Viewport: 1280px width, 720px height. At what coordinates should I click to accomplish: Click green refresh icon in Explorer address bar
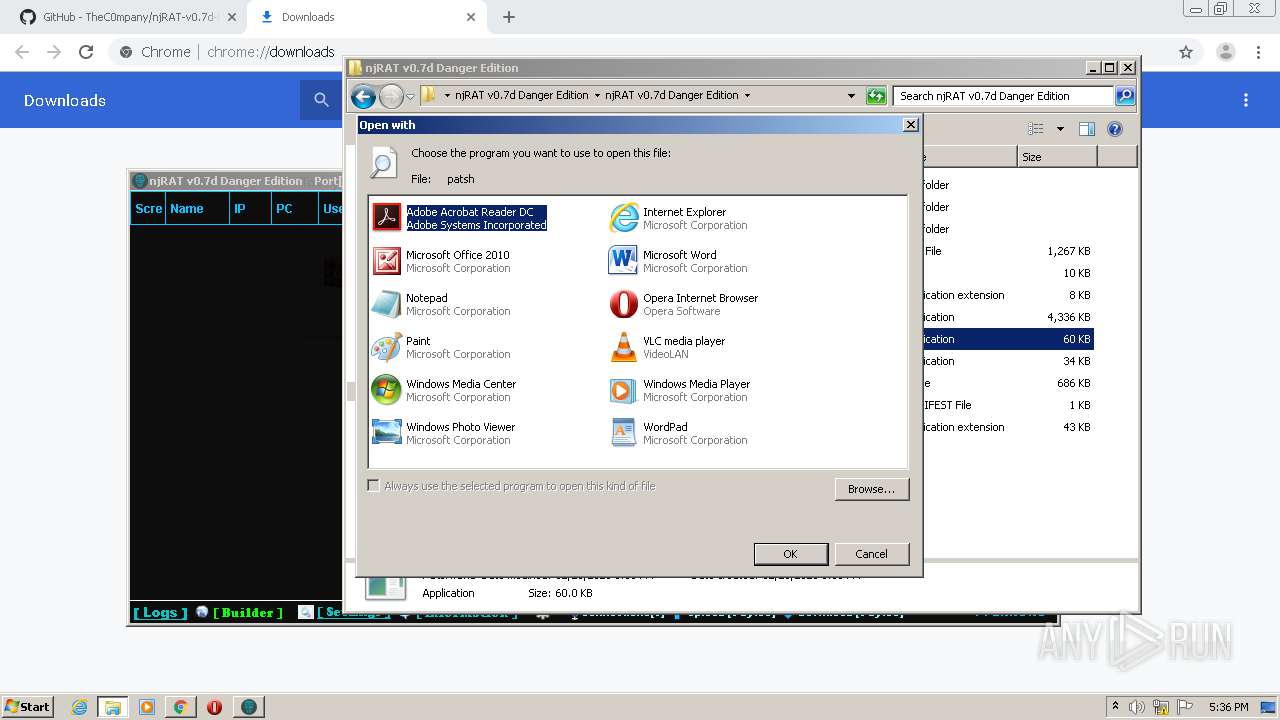(876, 96)
